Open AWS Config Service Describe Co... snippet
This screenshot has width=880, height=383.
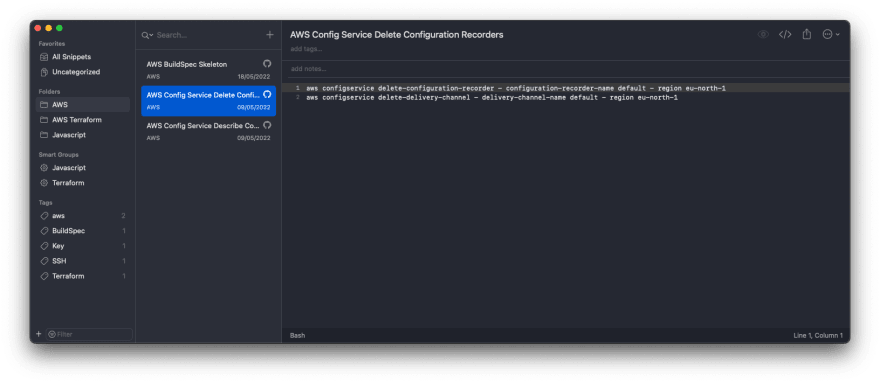pyautogui.click(x=208, y=131)
